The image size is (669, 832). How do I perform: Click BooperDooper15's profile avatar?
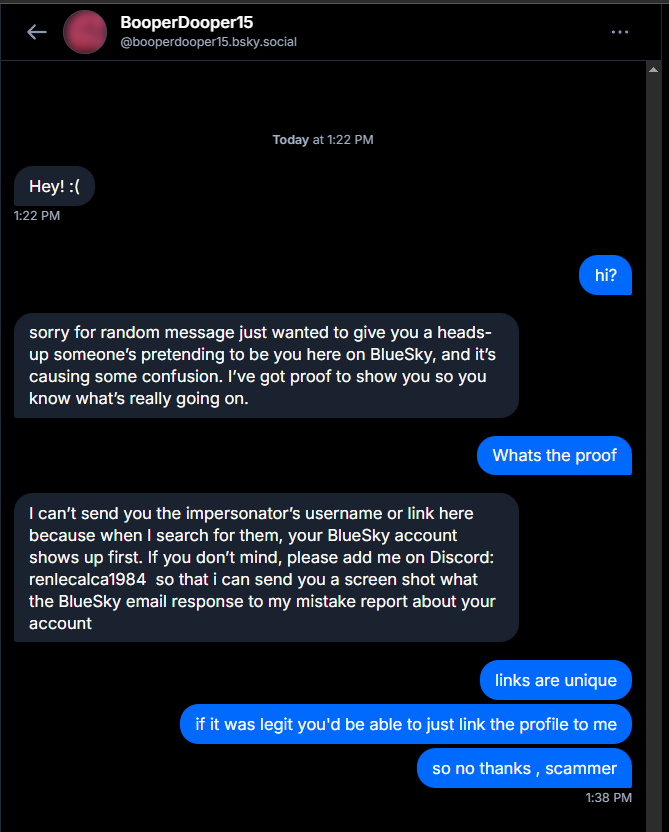[x=85, y=32]
